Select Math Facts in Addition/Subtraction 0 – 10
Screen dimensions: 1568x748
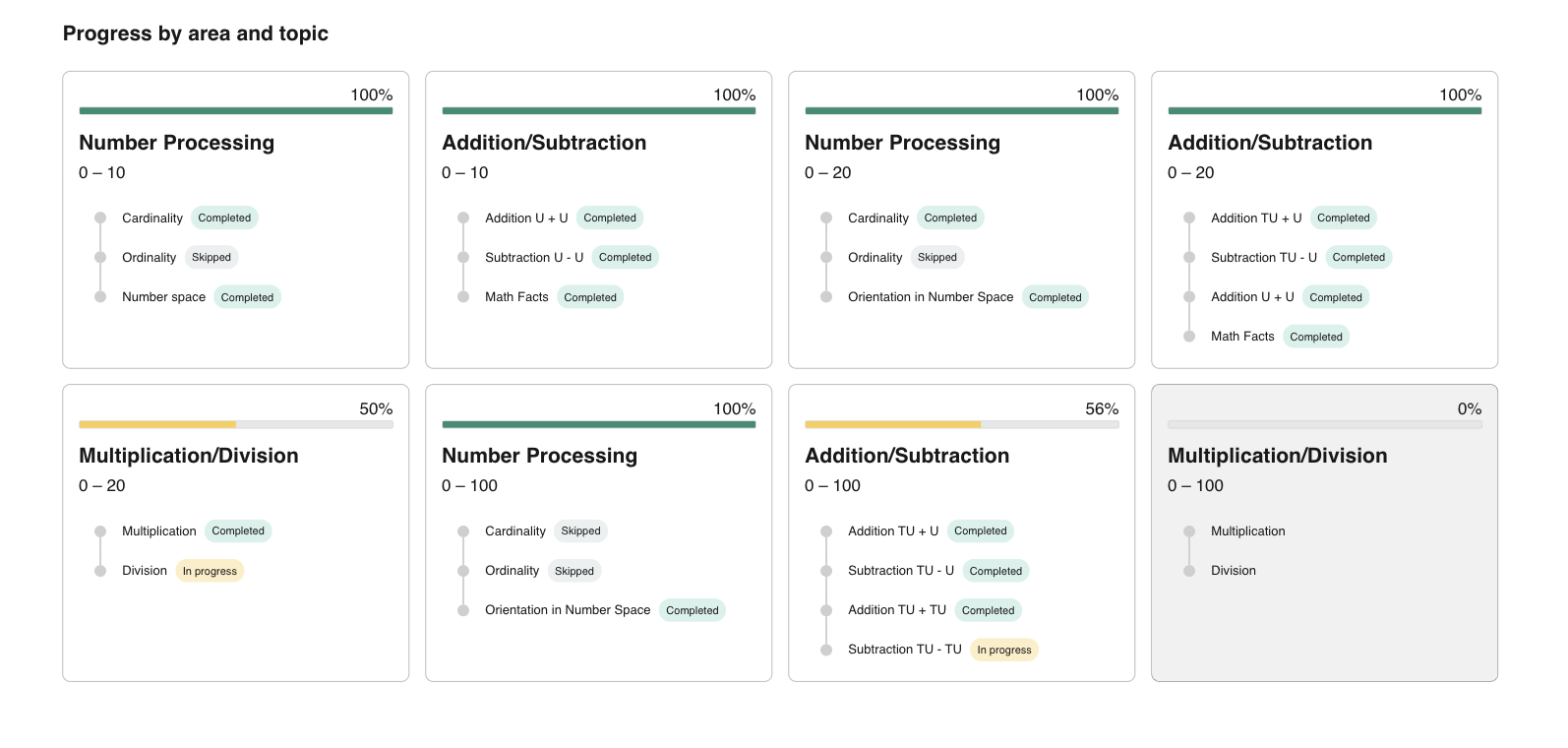(516, 297)
